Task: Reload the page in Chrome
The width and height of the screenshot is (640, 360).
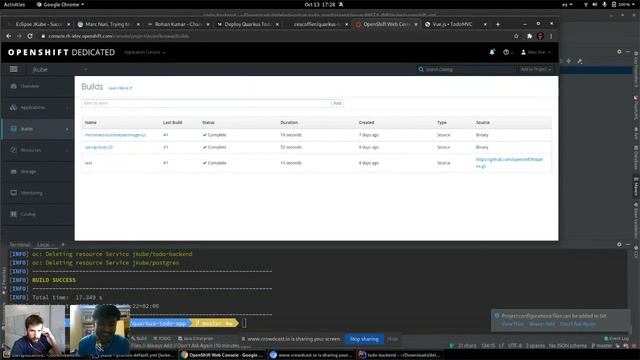Action: 30,36
